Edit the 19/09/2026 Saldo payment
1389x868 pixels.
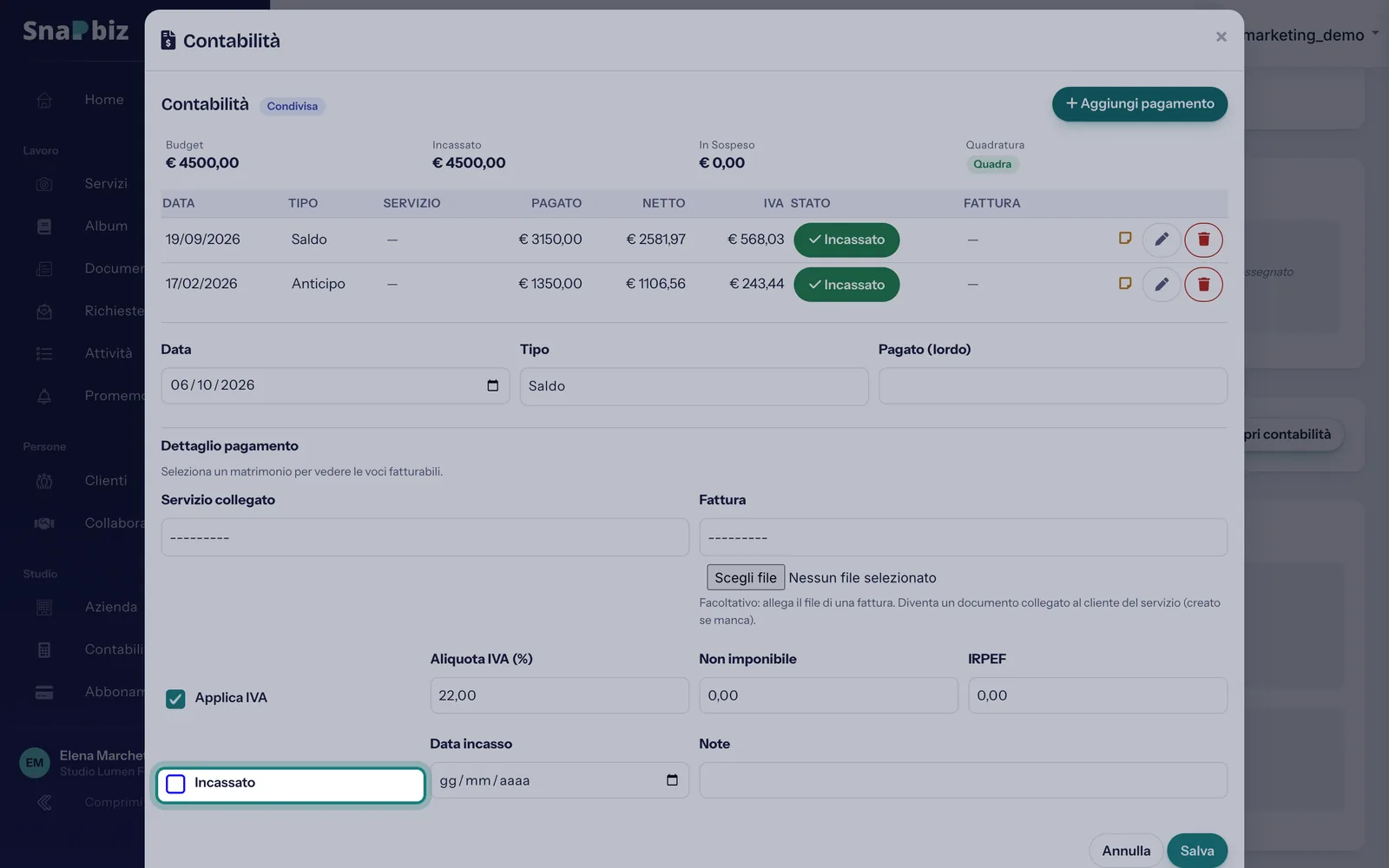1162,240
